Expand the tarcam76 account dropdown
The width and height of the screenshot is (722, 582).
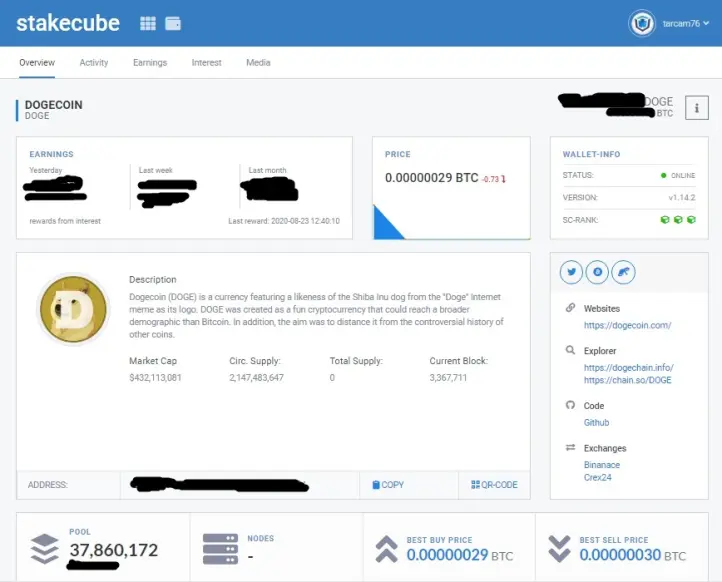pos(686,23)
